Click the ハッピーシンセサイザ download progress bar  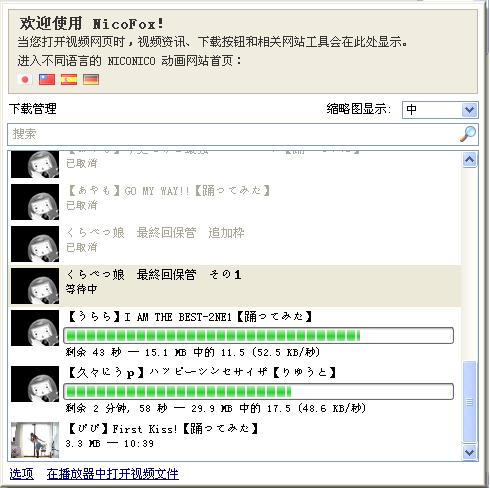pyautogui.click(x=258, y=391)
